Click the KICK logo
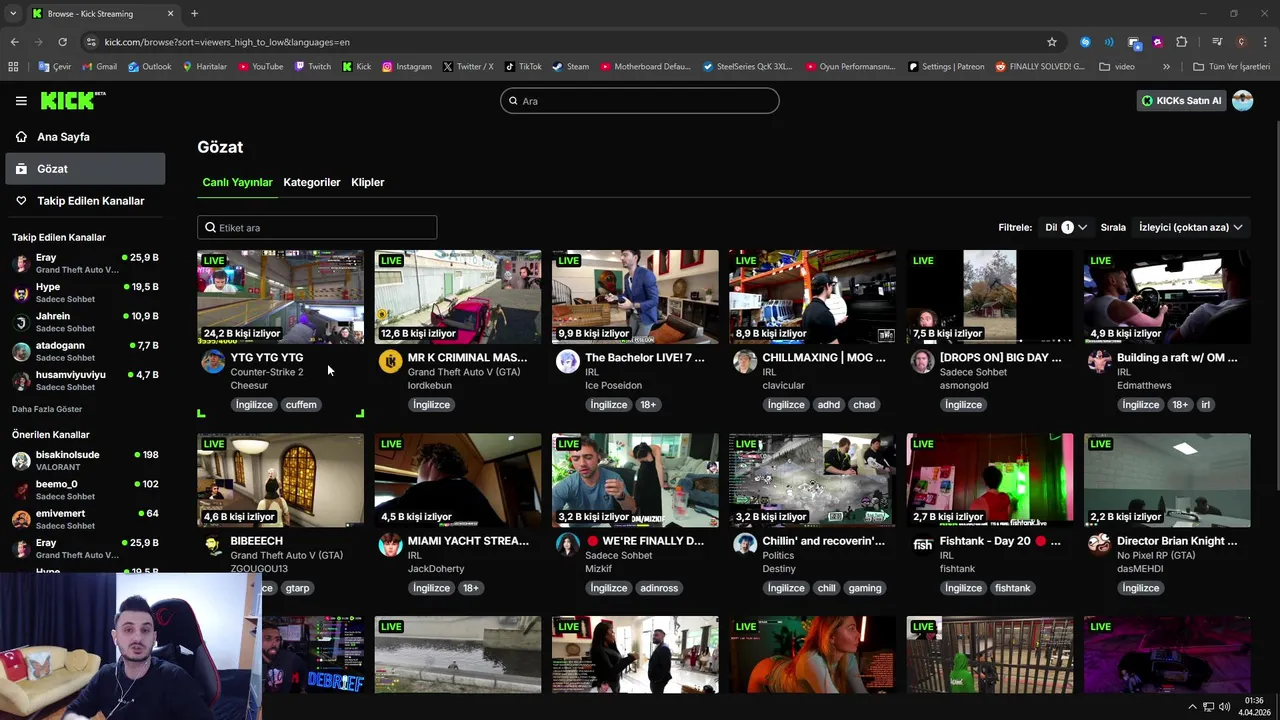The width and height of the screenshot is (1280, 720). (72, 101)
